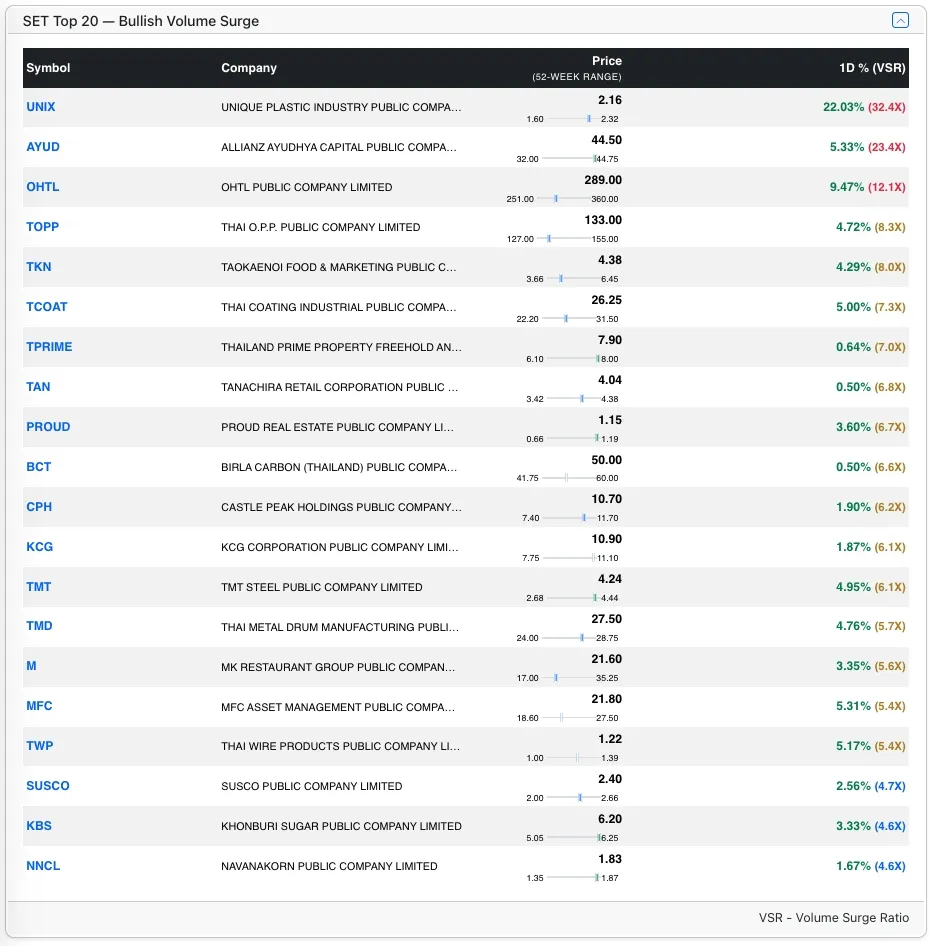Click AYUD change 5.33% (23.4X)
Image resolution: width=934 pixels, height=946 pixels.
[x=867, y=147]
